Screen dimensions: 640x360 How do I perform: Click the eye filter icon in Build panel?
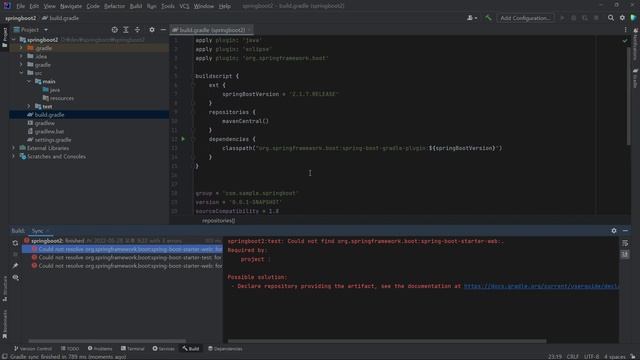pos(16,278)
